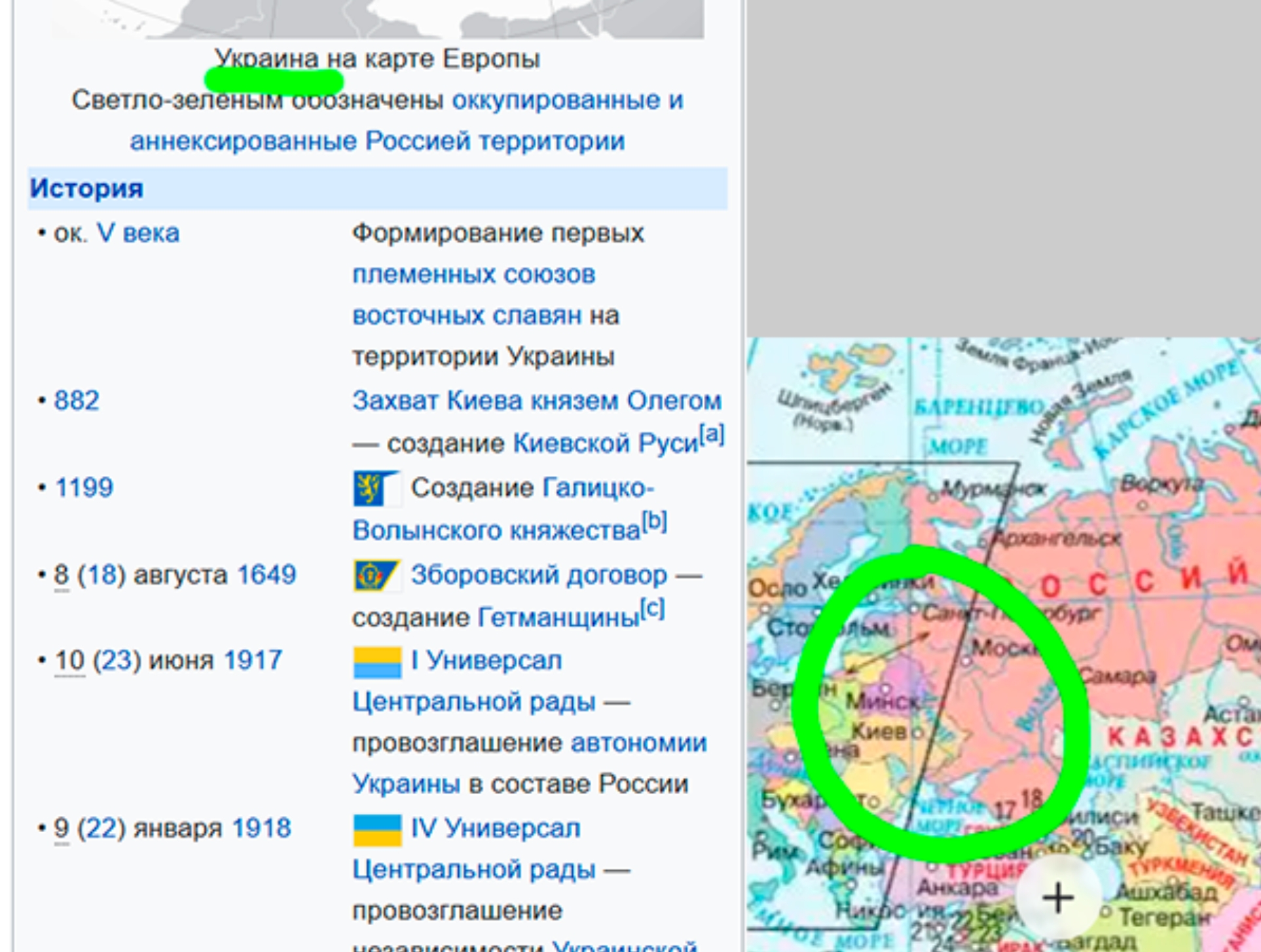Click yellow-blue flag icon beside I Универсал
Screen dimensions: 1261x952
point(376,662)
